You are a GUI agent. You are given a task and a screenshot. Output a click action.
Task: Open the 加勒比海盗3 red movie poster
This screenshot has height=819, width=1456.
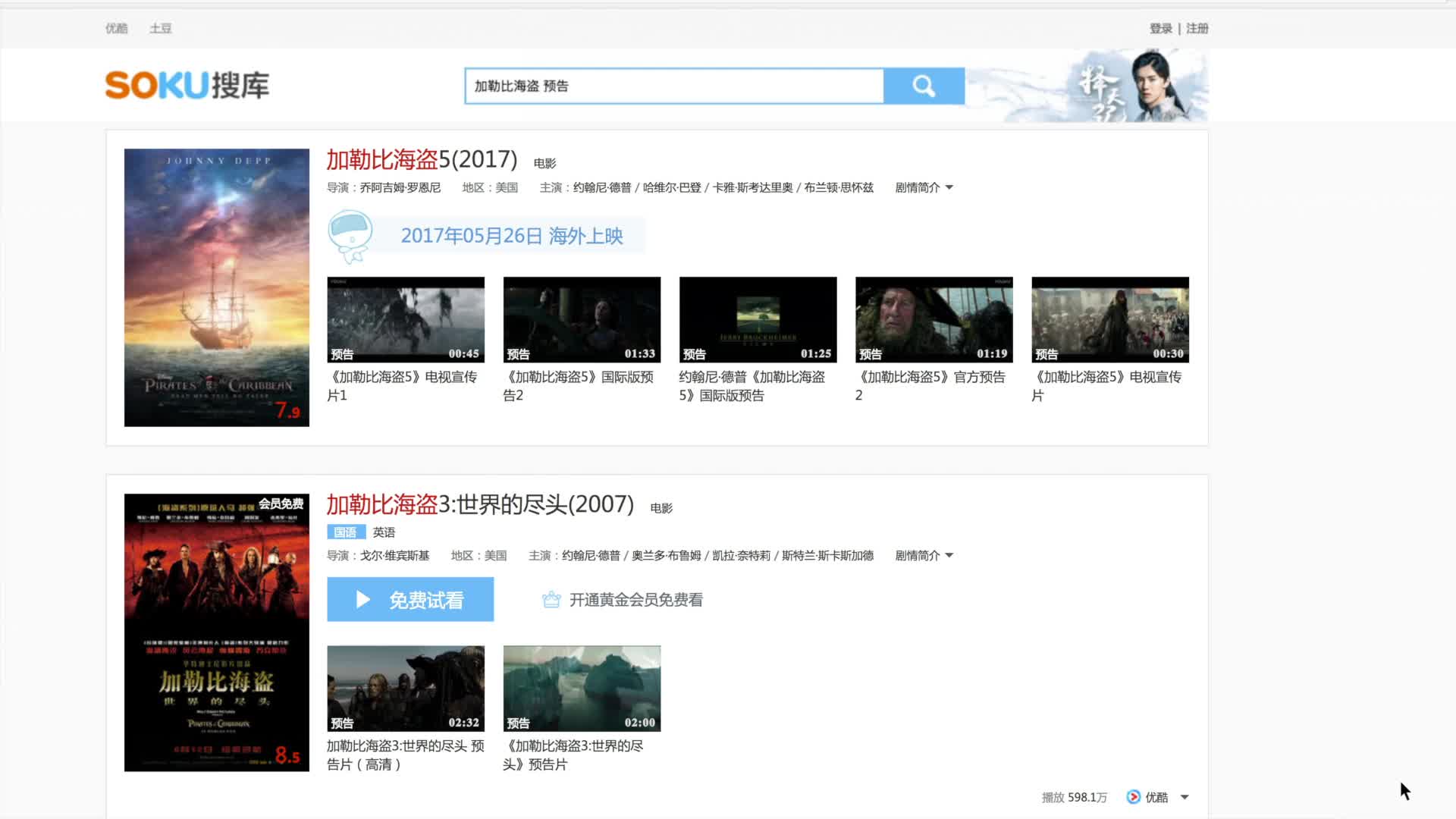pos(217,632)
